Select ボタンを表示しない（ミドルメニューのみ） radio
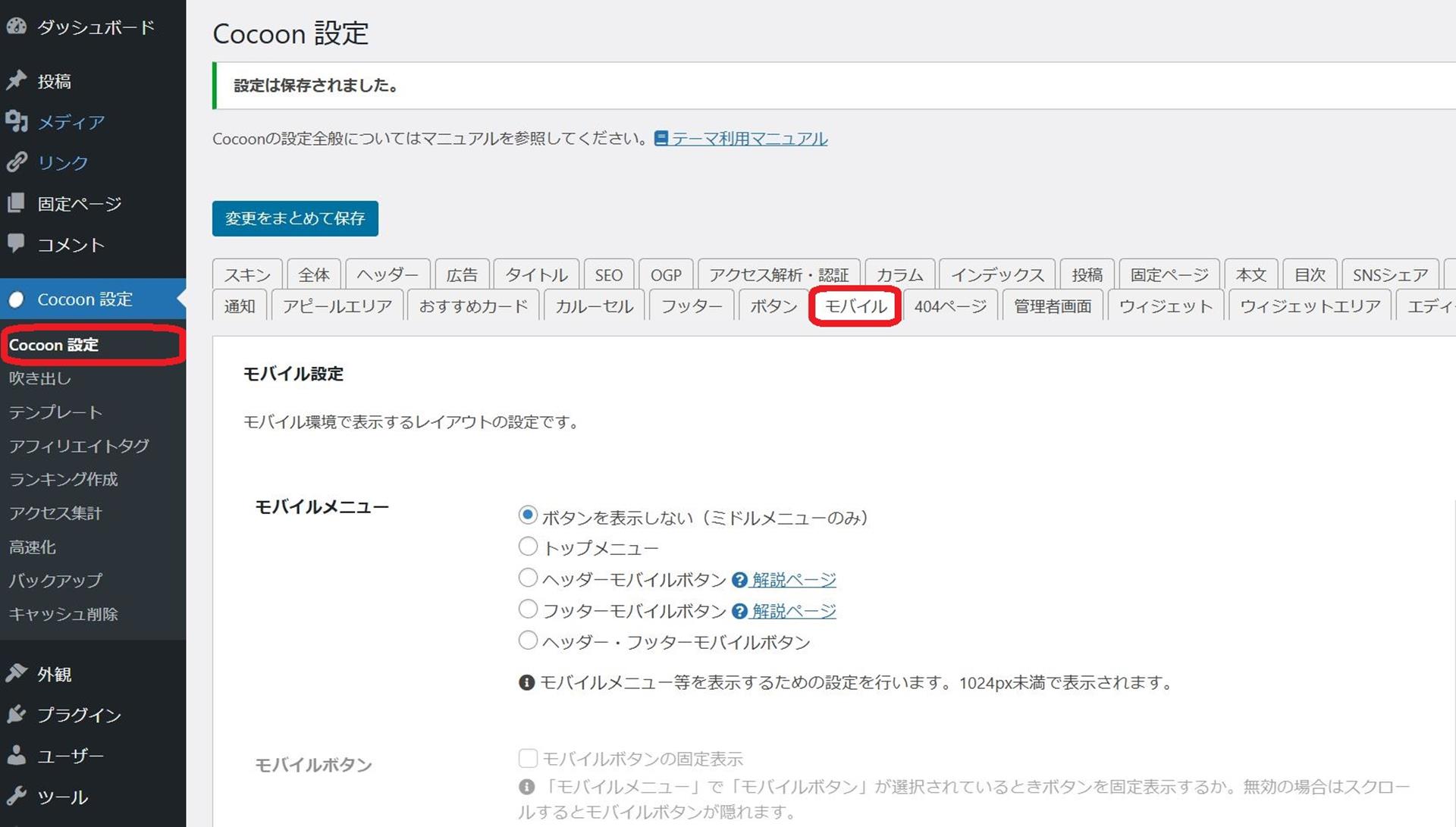1456x827 pixels. [x=528, y=515]
